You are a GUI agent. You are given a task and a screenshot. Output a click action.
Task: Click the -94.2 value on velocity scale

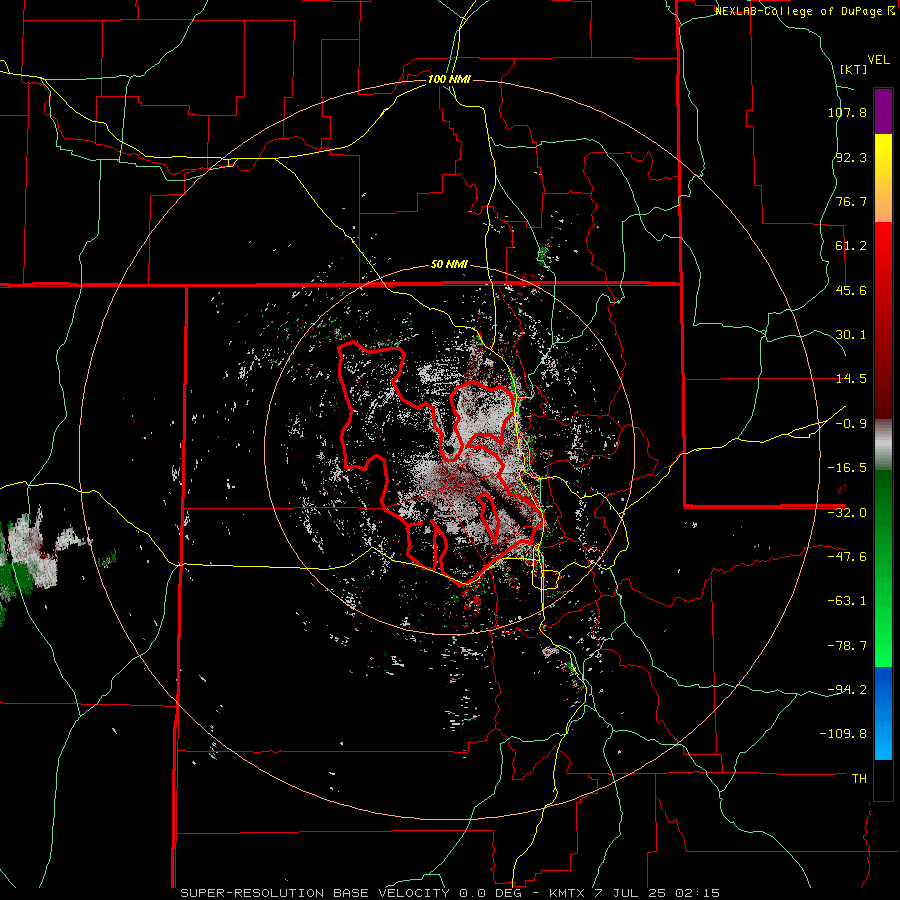(x=847, y=690)
